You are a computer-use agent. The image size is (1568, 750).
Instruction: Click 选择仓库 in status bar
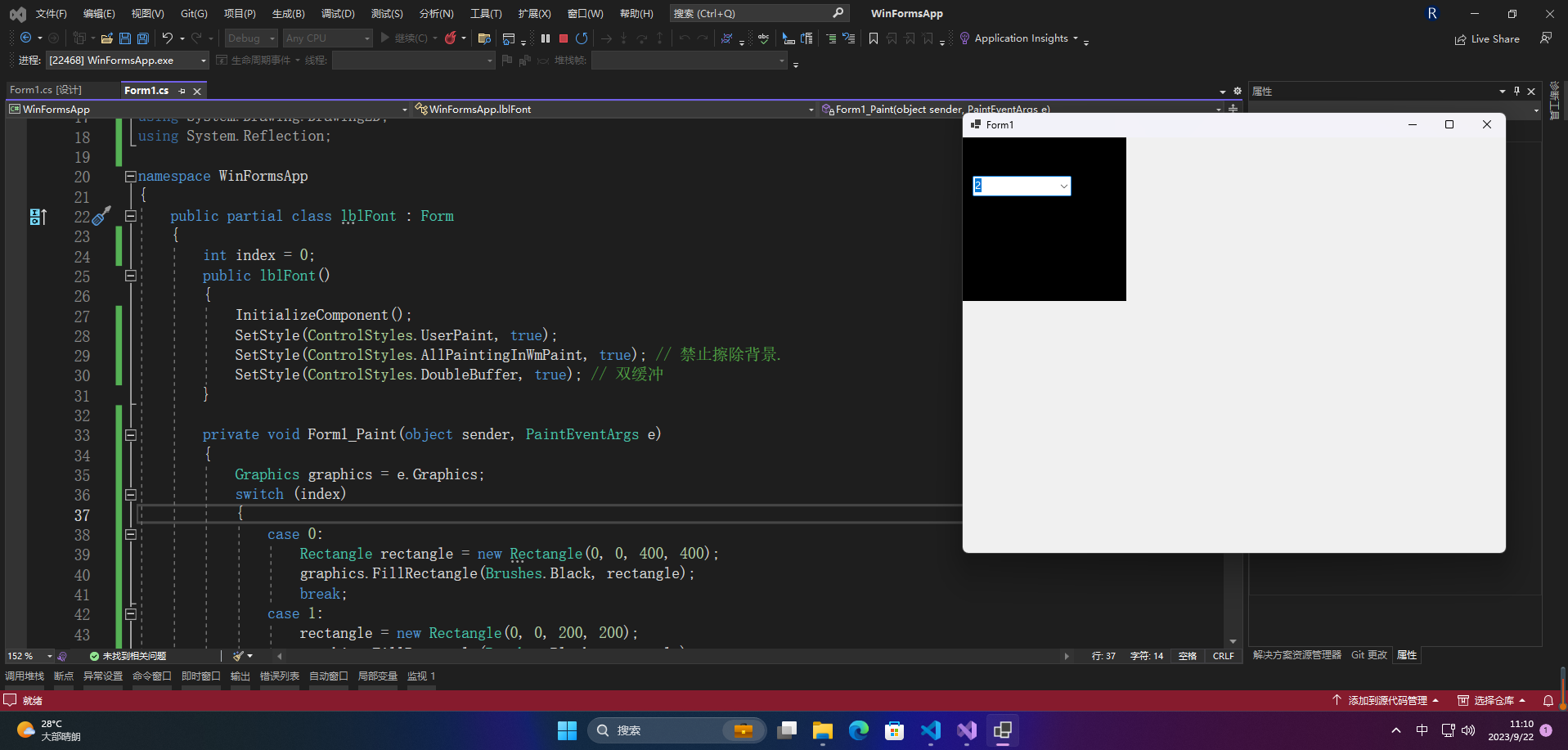click(1492, 701)
